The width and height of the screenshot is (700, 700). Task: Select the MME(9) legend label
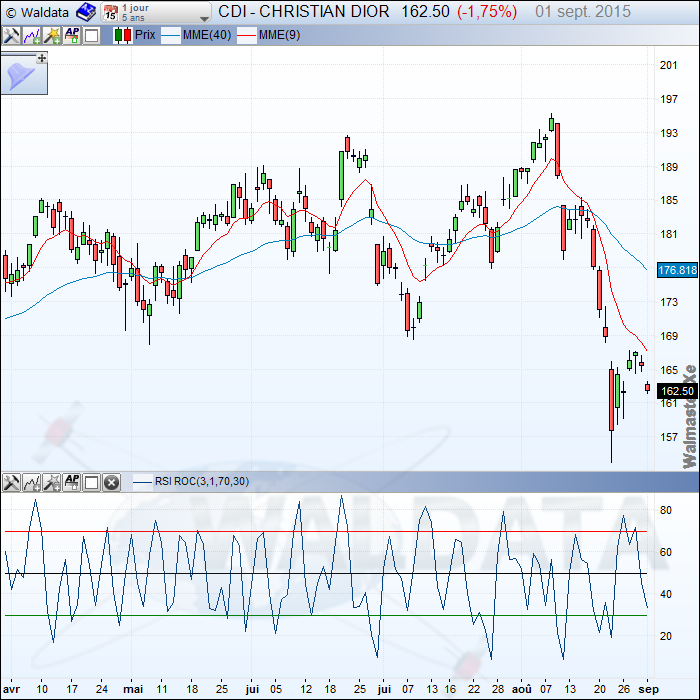coord(279,35)
